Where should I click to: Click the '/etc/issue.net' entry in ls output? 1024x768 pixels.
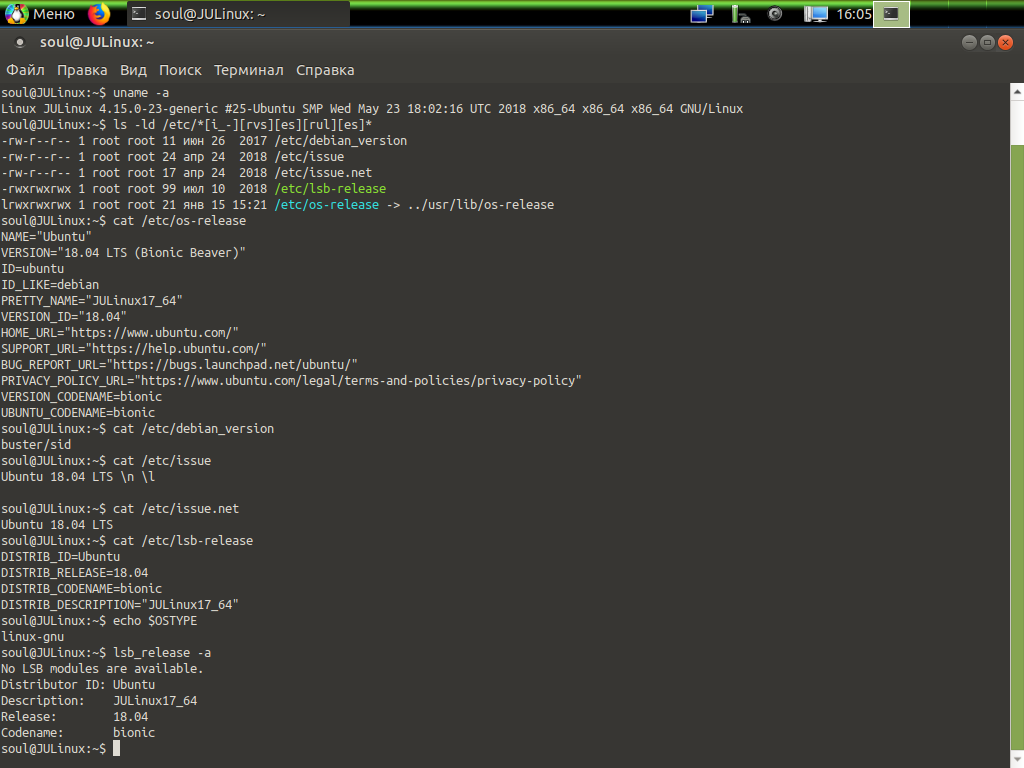tap(323, 173)
